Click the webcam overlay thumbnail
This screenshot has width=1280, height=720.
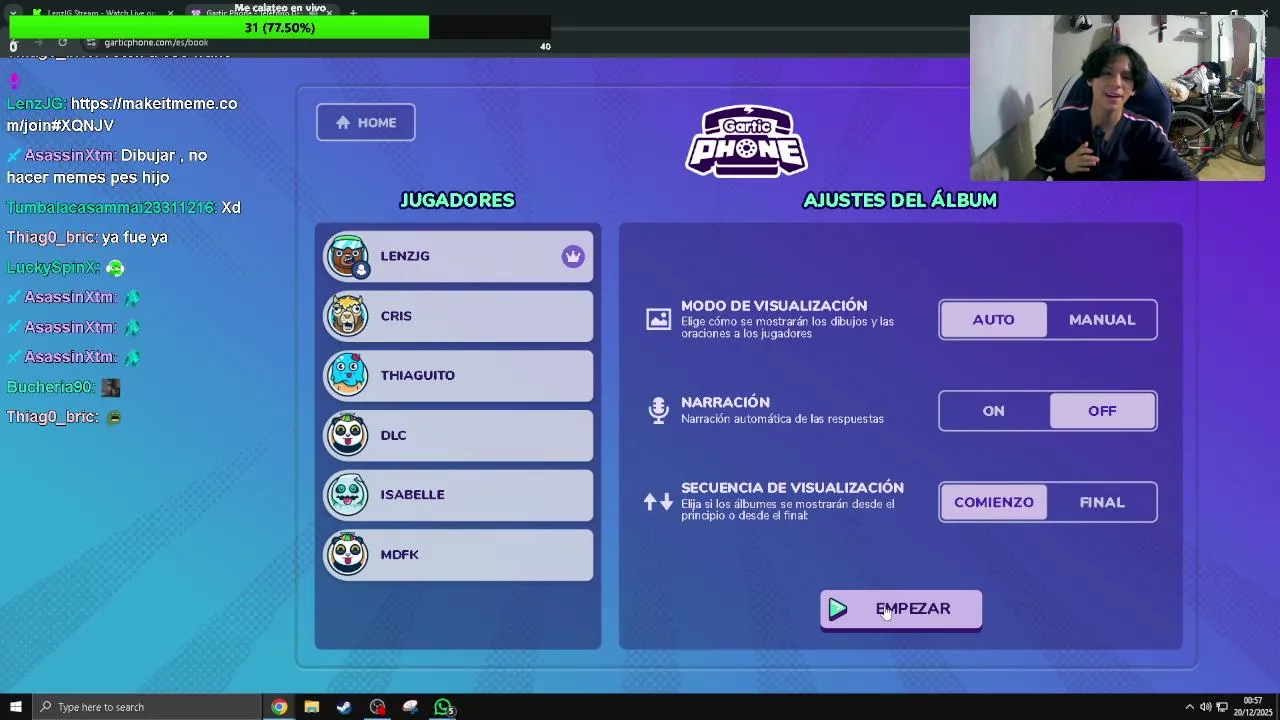pyautogui.click(x=1117, y=98)
